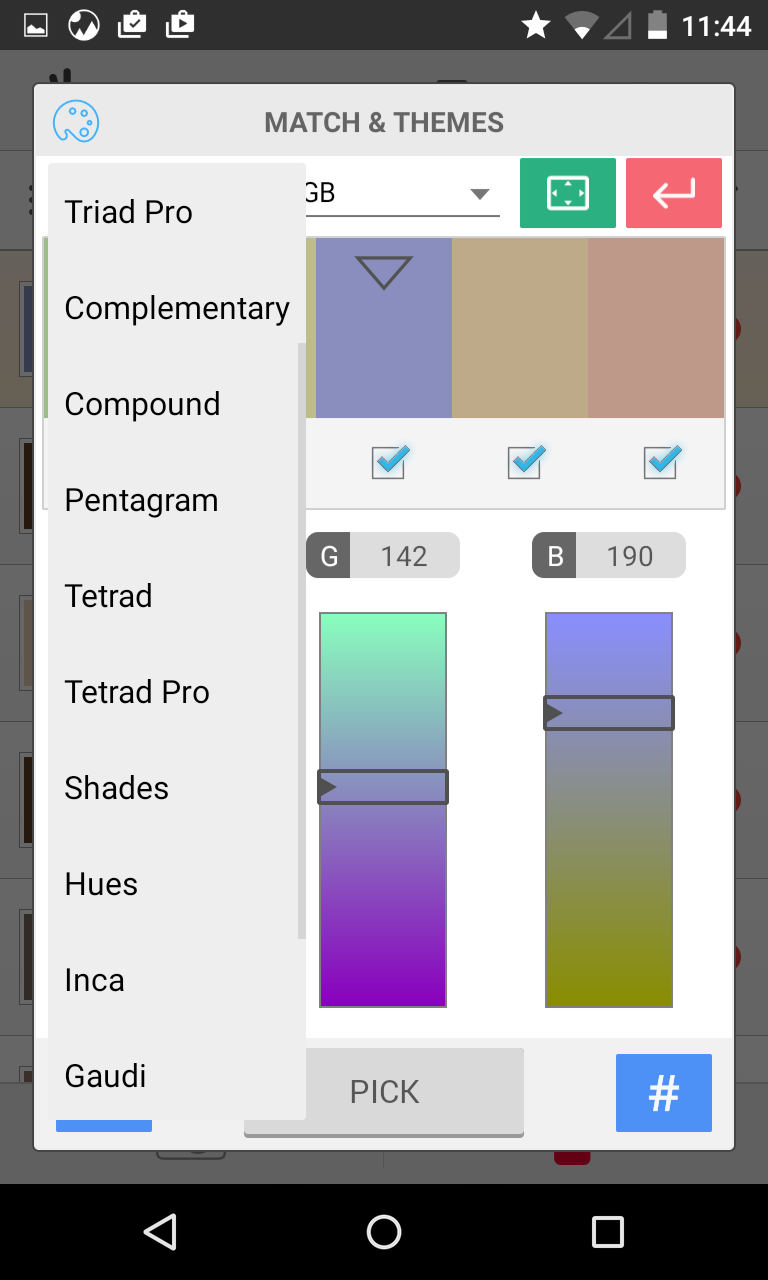Image resolution: width=768 pixels, height=1280 pixels.
Task: Tap the G channel label icon
Action: (328, 555)
